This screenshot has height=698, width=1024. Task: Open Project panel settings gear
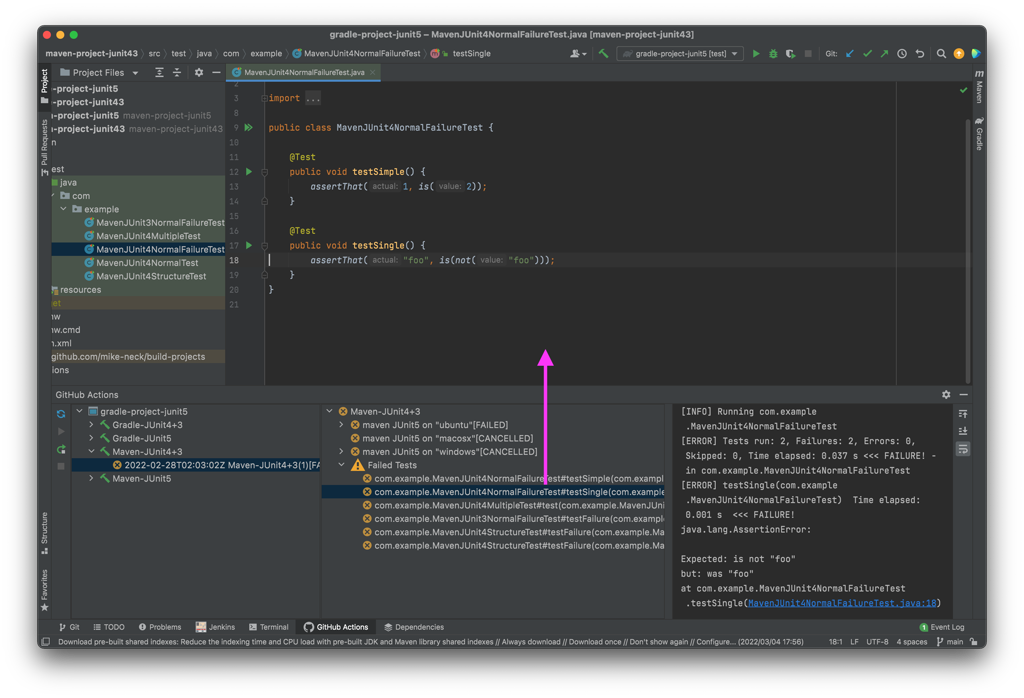pyautogui.click(x=199, y=72)
